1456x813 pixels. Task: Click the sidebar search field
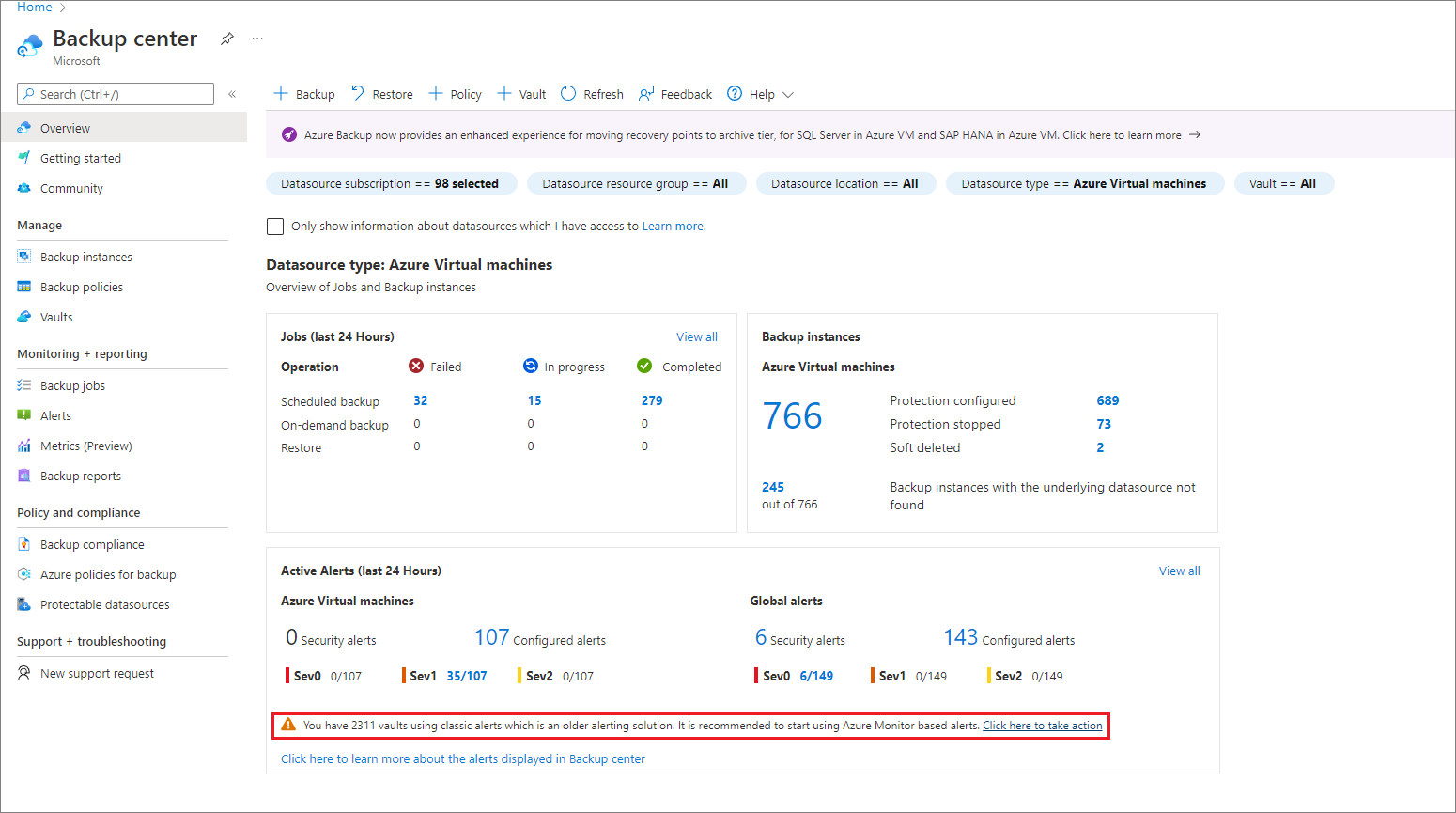(x=116, y=94)
